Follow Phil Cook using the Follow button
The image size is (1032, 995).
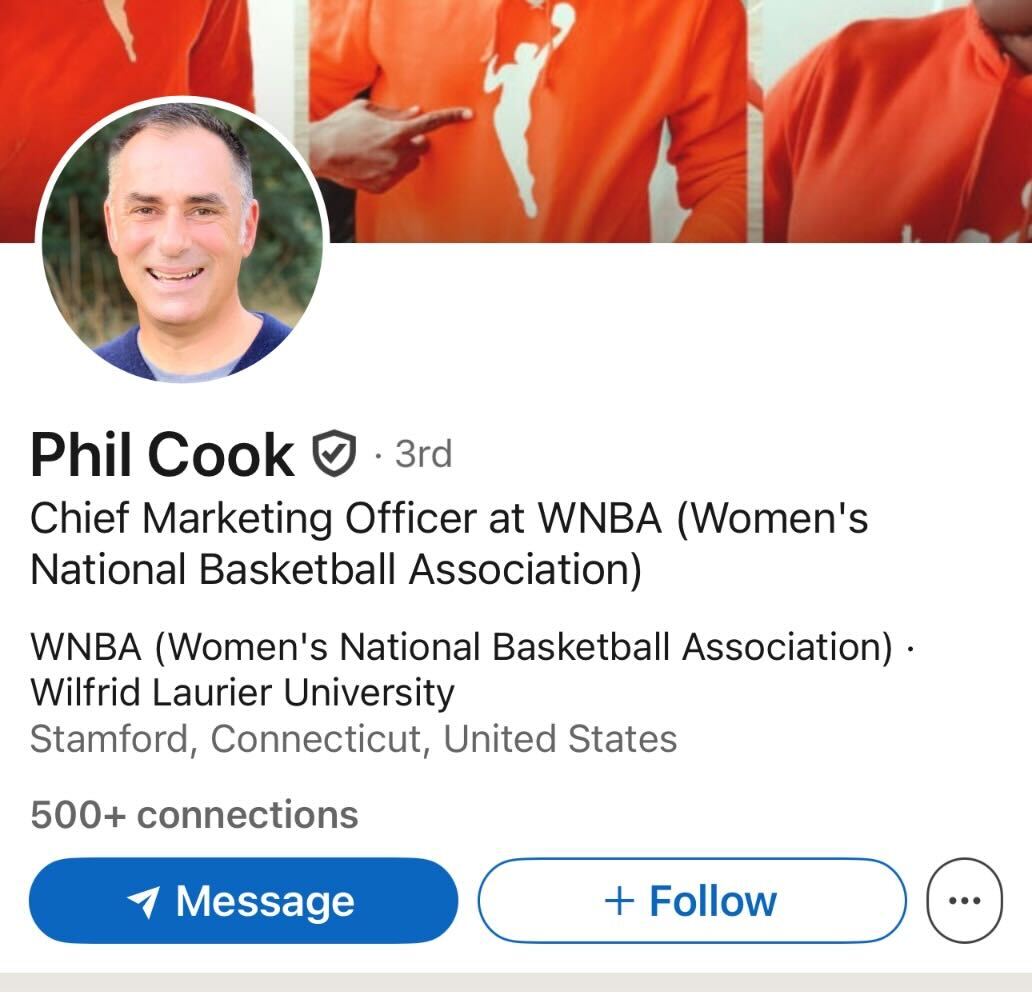[x=692, y=900]
